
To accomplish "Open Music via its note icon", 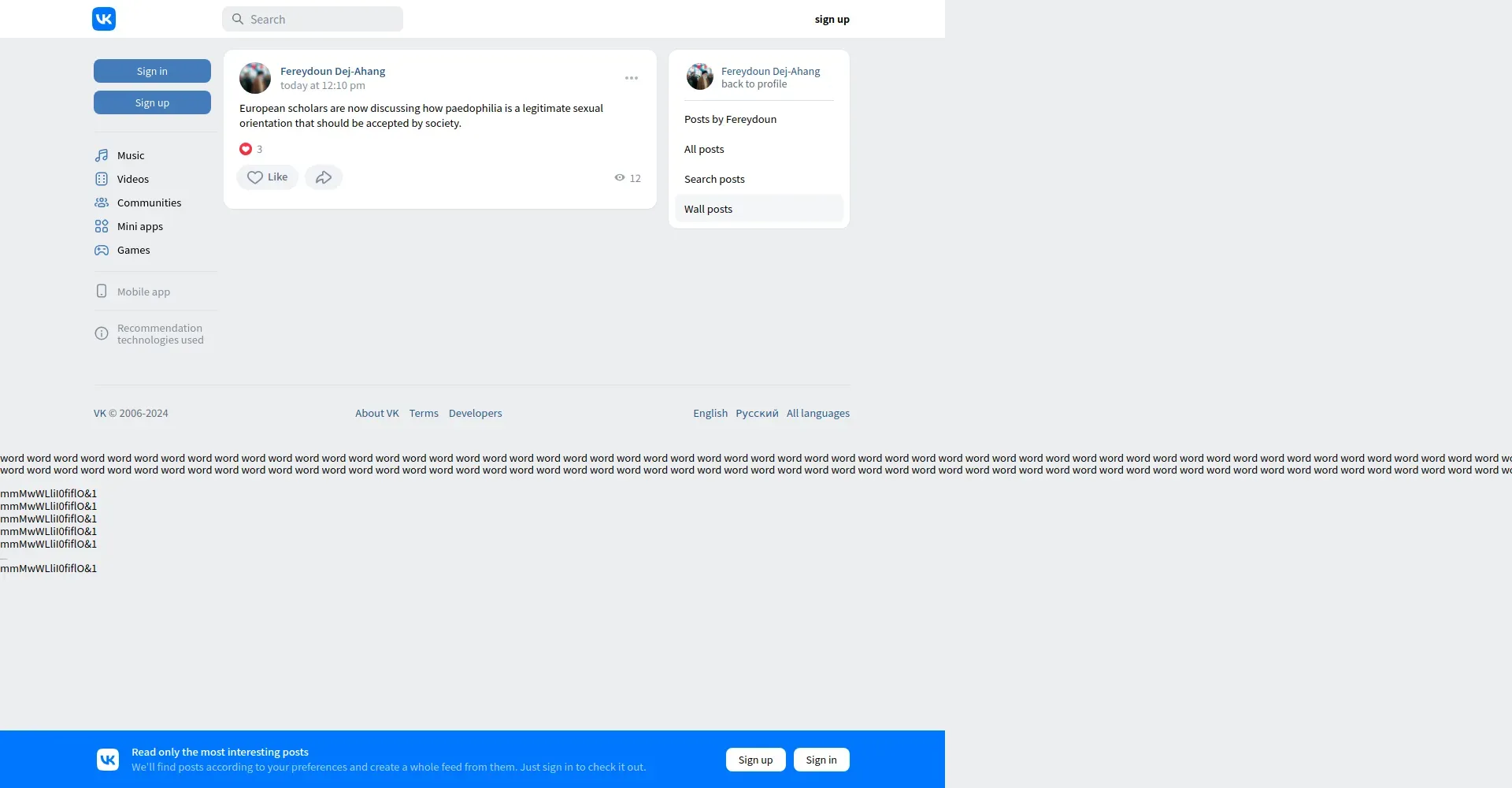I will (x=102, y=155).
